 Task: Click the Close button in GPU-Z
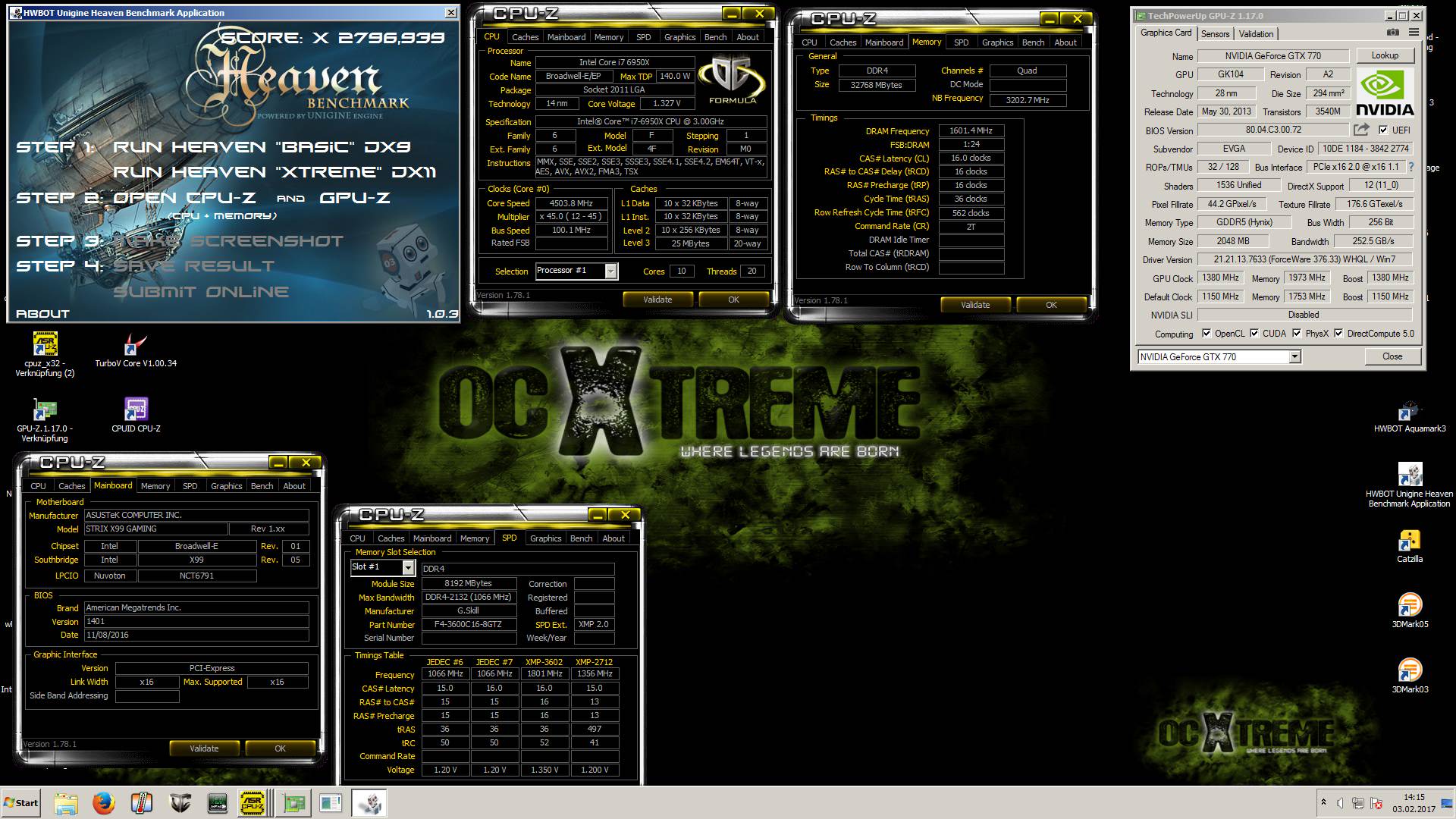click(x=1392, y=356)
